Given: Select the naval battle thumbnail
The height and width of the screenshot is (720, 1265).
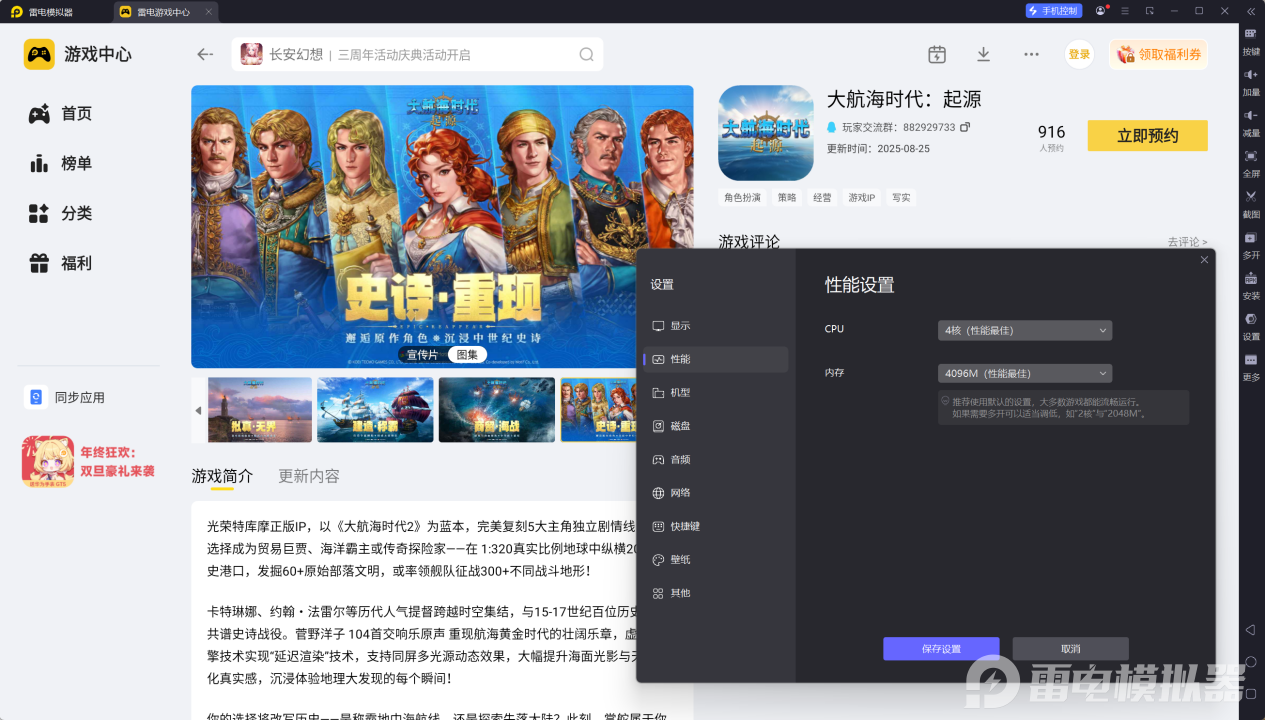Looking at the screenshot, I should click(x=497, y=410).
